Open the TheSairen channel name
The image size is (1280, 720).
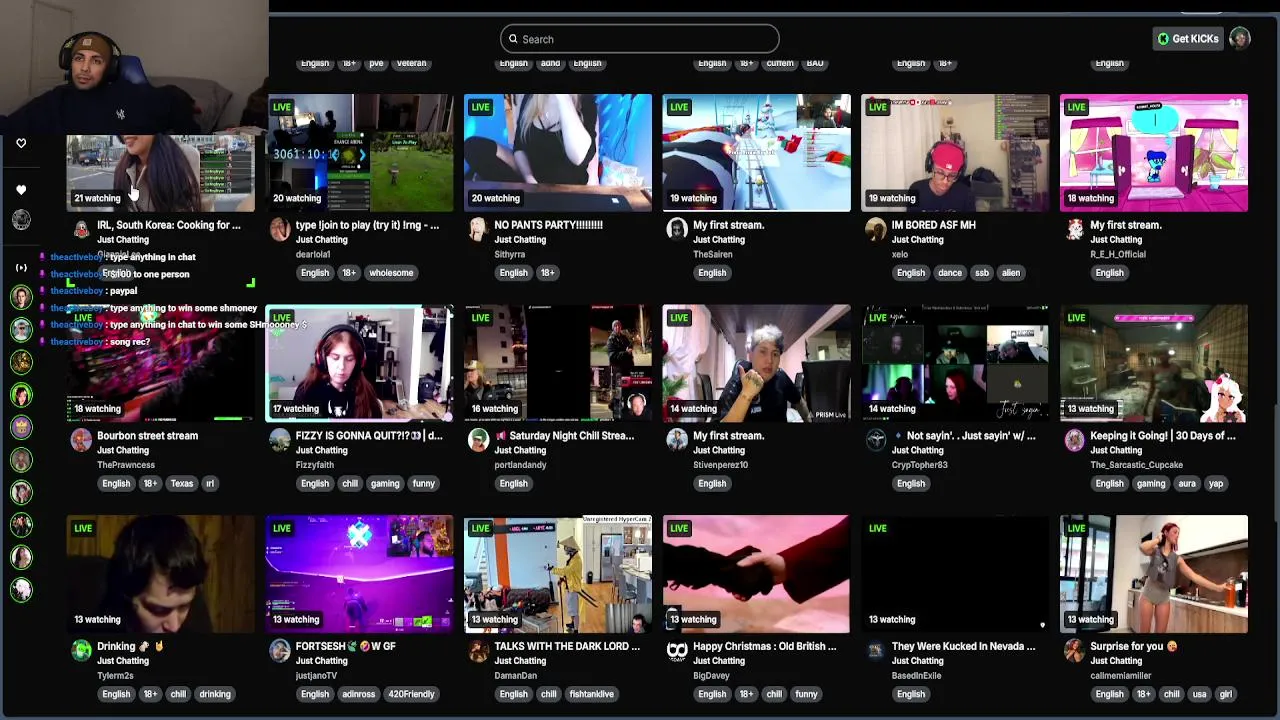point(713,255)
